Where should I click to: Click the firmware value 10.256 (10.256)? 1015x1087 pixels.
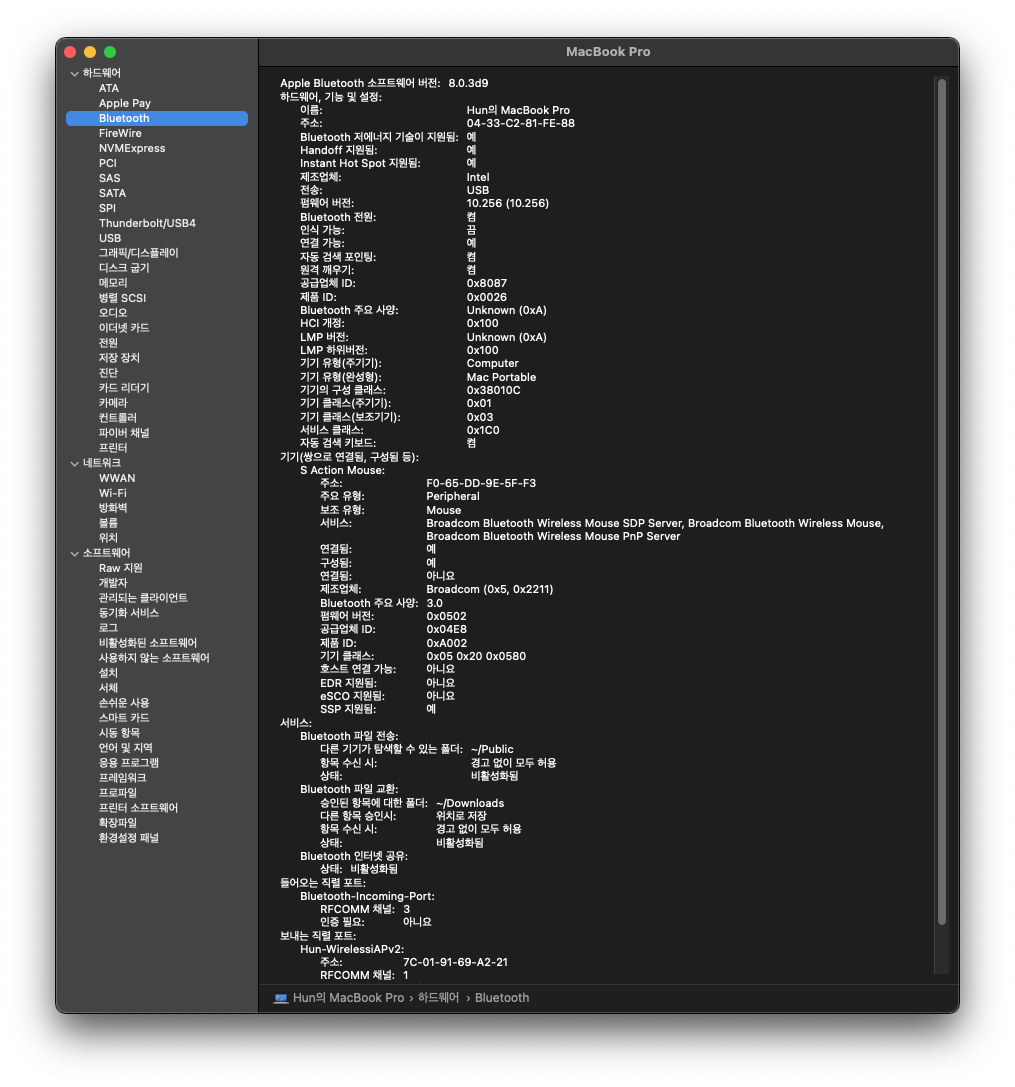tap(508, 203)
